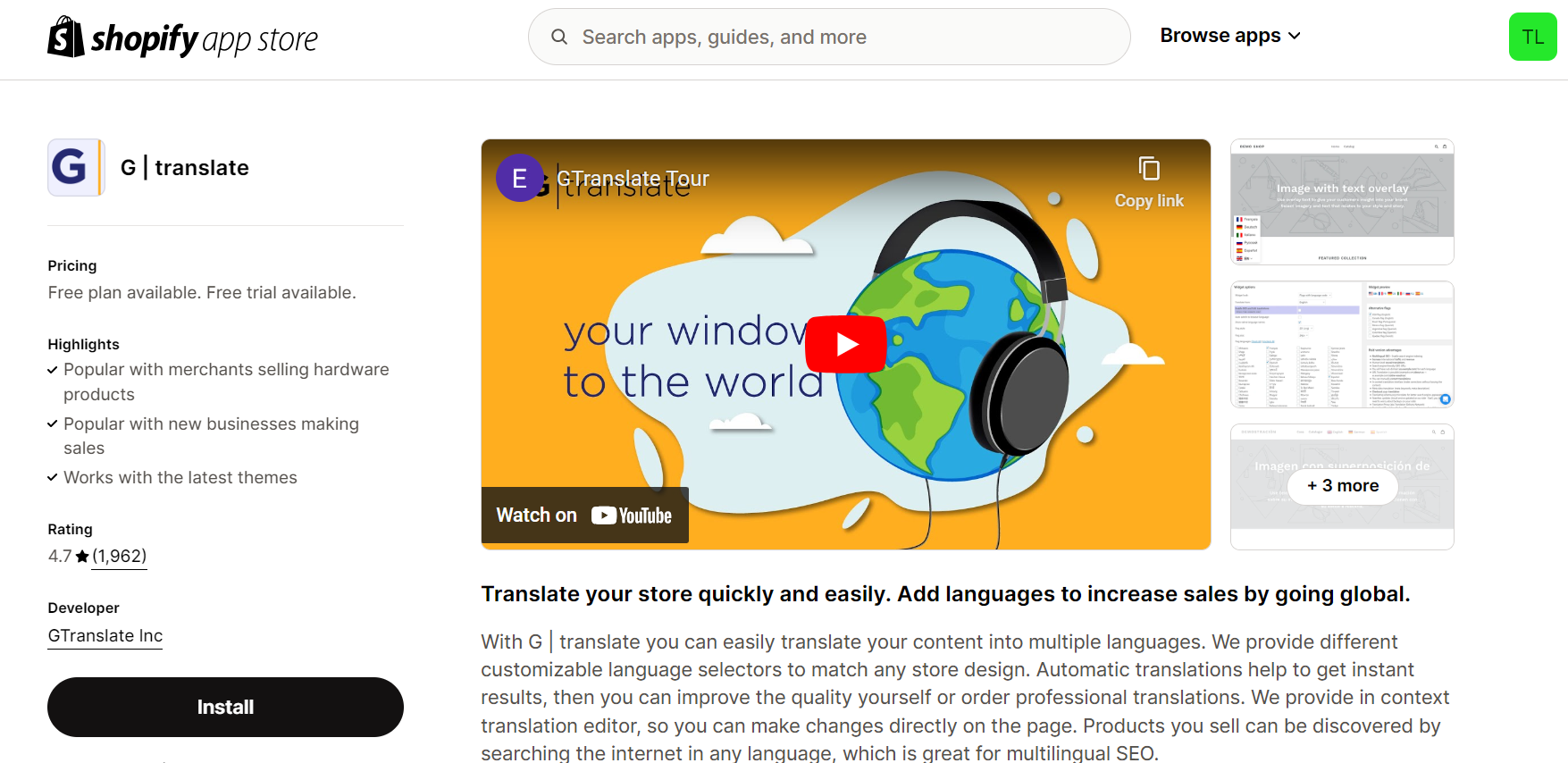Click the Shopify app store logo

click(x=182, y=38)
